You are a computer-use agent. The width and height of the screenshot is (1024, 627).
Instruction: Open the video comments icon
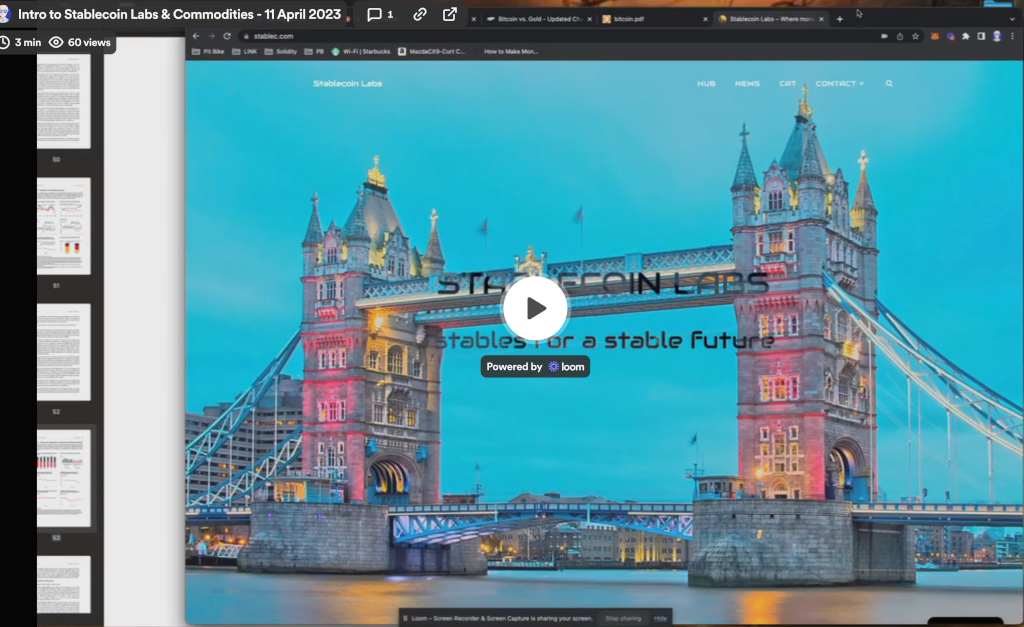tap(374, 14)
